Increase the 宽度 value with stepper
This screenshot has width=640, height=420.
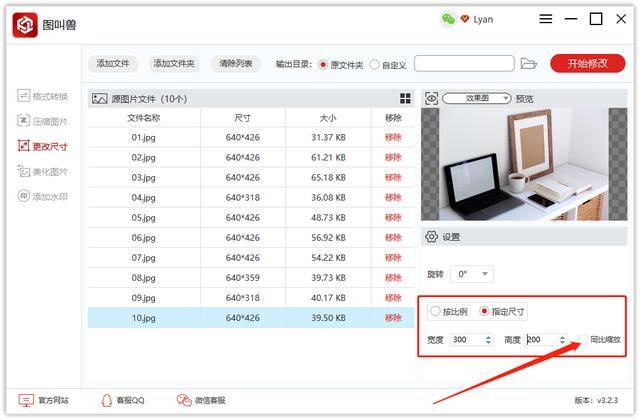(488, 337)
